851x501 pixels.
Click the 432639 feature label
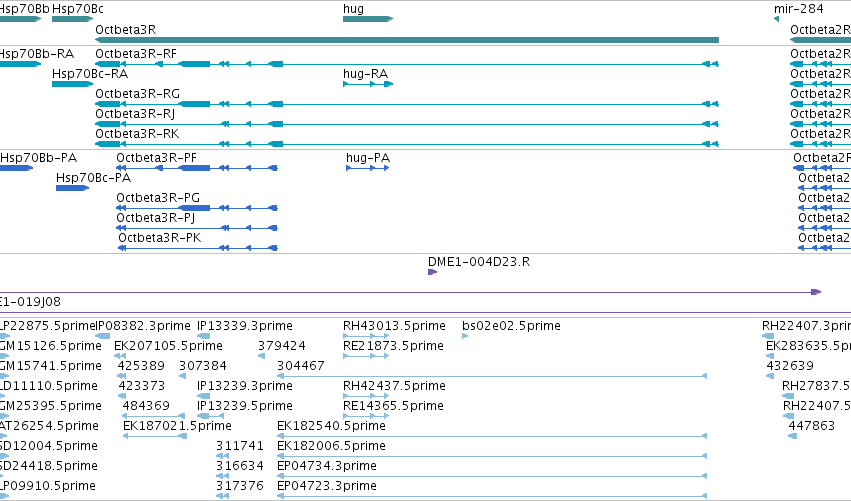pyautogui.click(x=790, y=366)
